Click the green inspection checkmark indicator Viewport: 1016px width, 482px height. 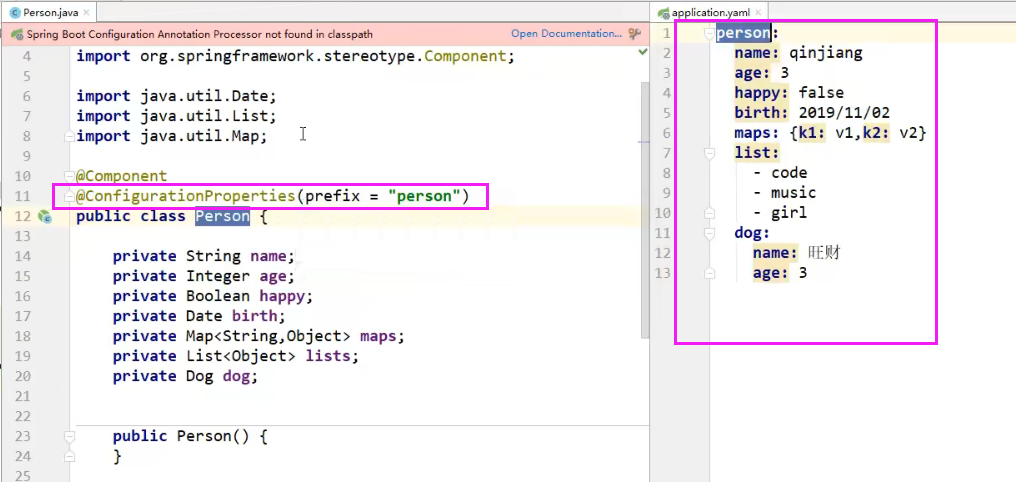643,52
